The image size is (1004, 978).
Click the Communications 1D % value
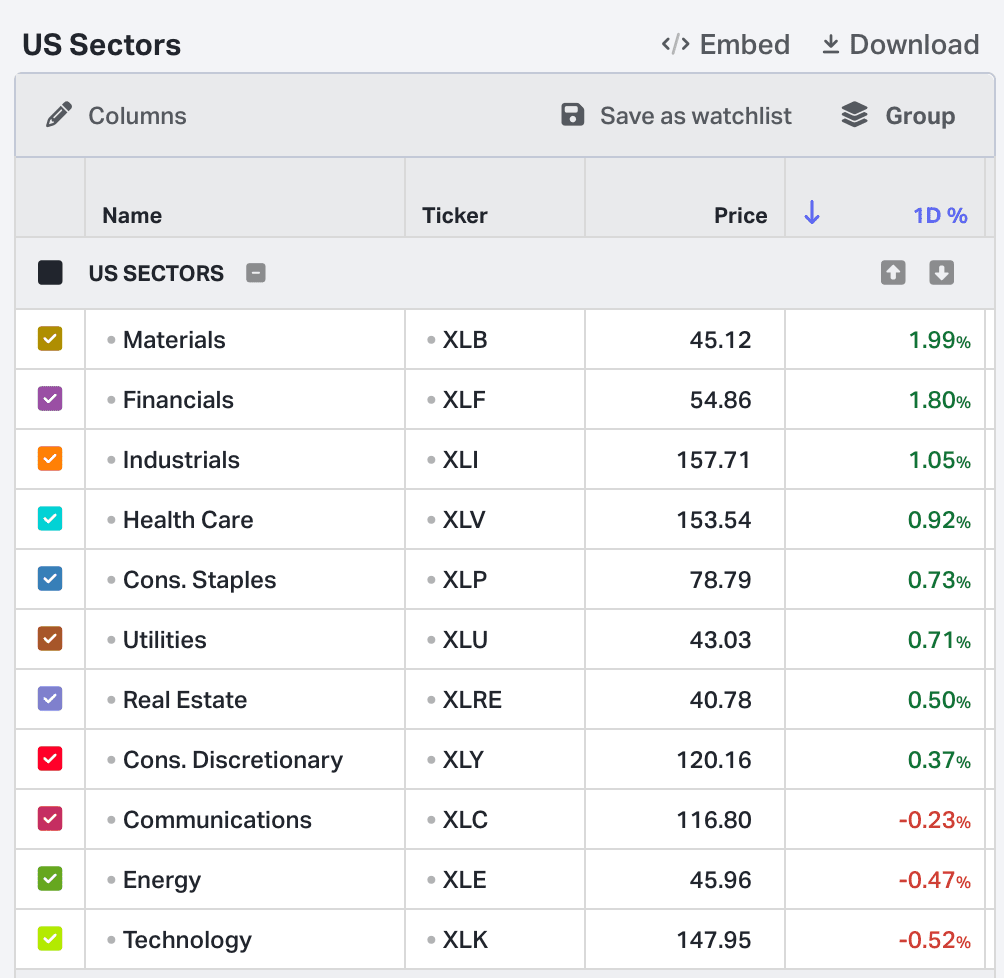coord(934,820)
